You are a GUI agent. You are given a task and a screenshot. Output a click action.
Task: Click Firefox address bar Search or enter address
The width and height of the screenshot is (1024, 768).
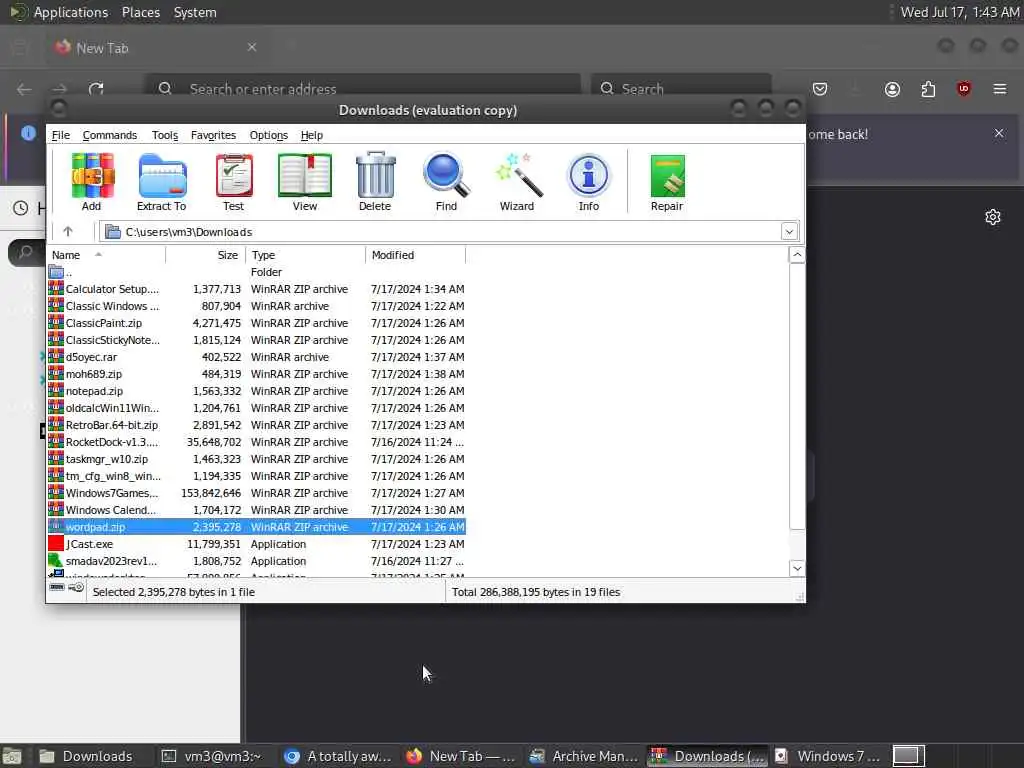point(362,89)
